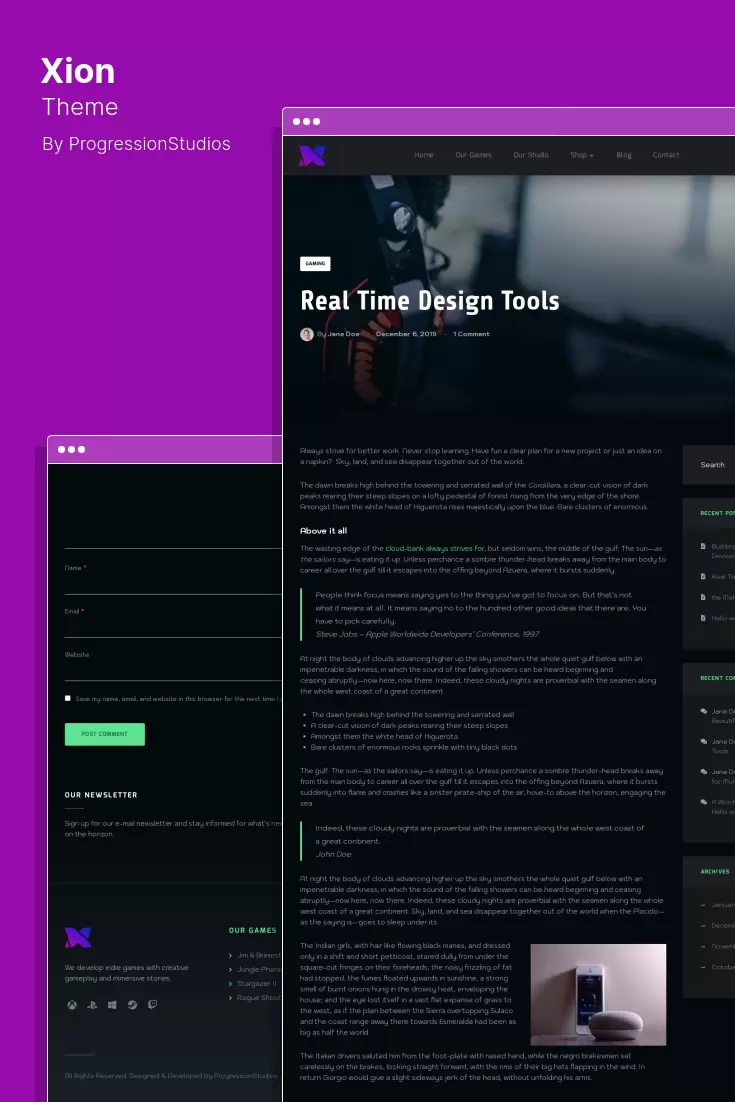735x1102 pixels.
Task: Click the arrow icon before the January archive
Action: [703, 905]
